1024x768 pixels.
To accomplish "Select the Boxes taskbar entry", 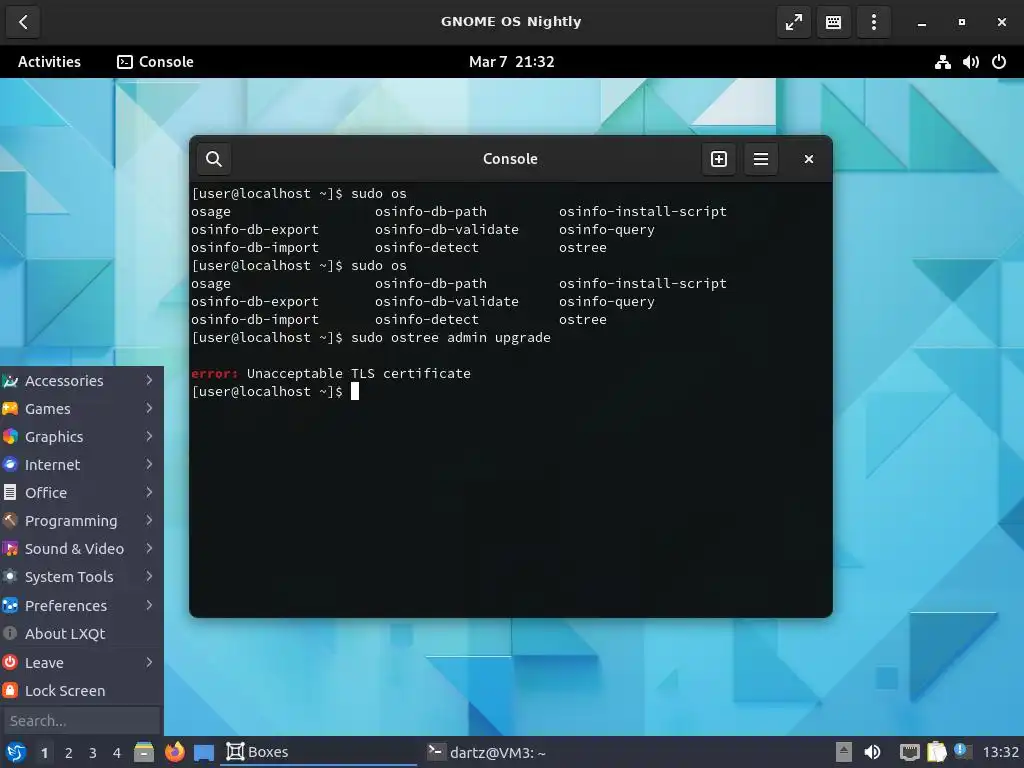I will (319, 752).
